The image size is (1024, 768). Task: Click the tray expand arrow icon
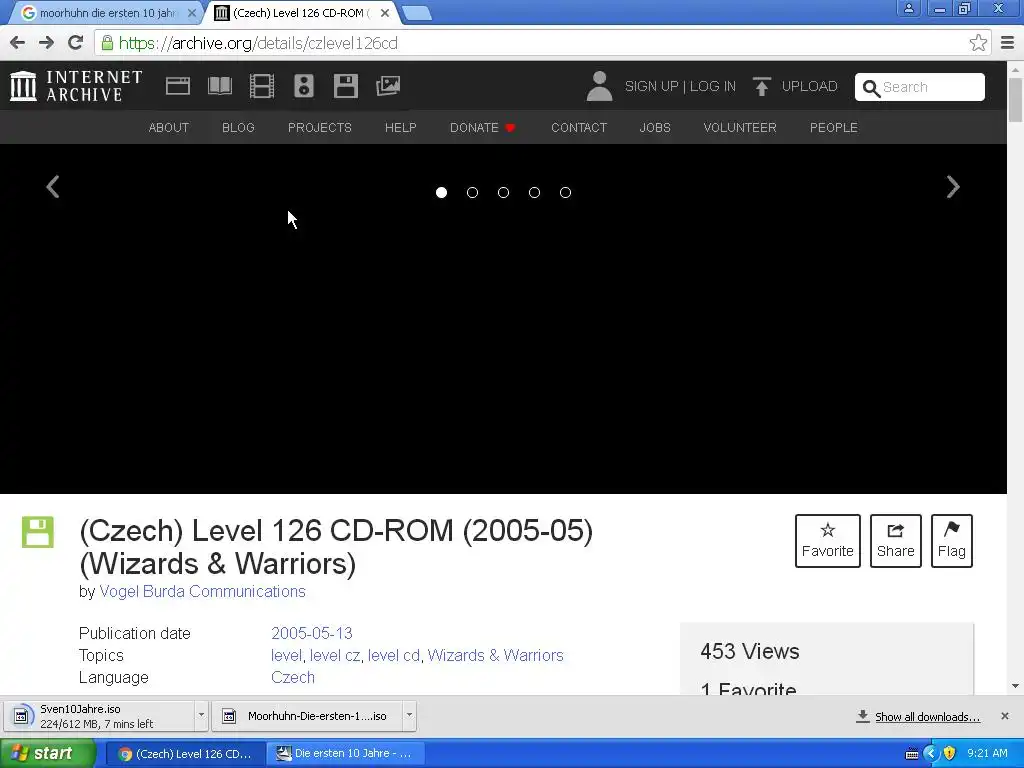click(x=931, y=753)
